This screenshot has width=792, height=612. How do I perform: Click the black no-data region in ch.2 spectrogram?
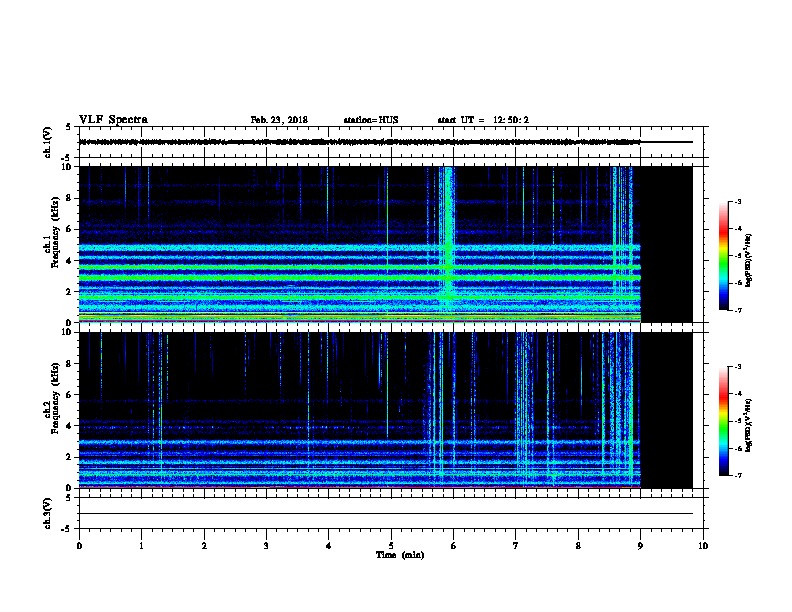667,410
